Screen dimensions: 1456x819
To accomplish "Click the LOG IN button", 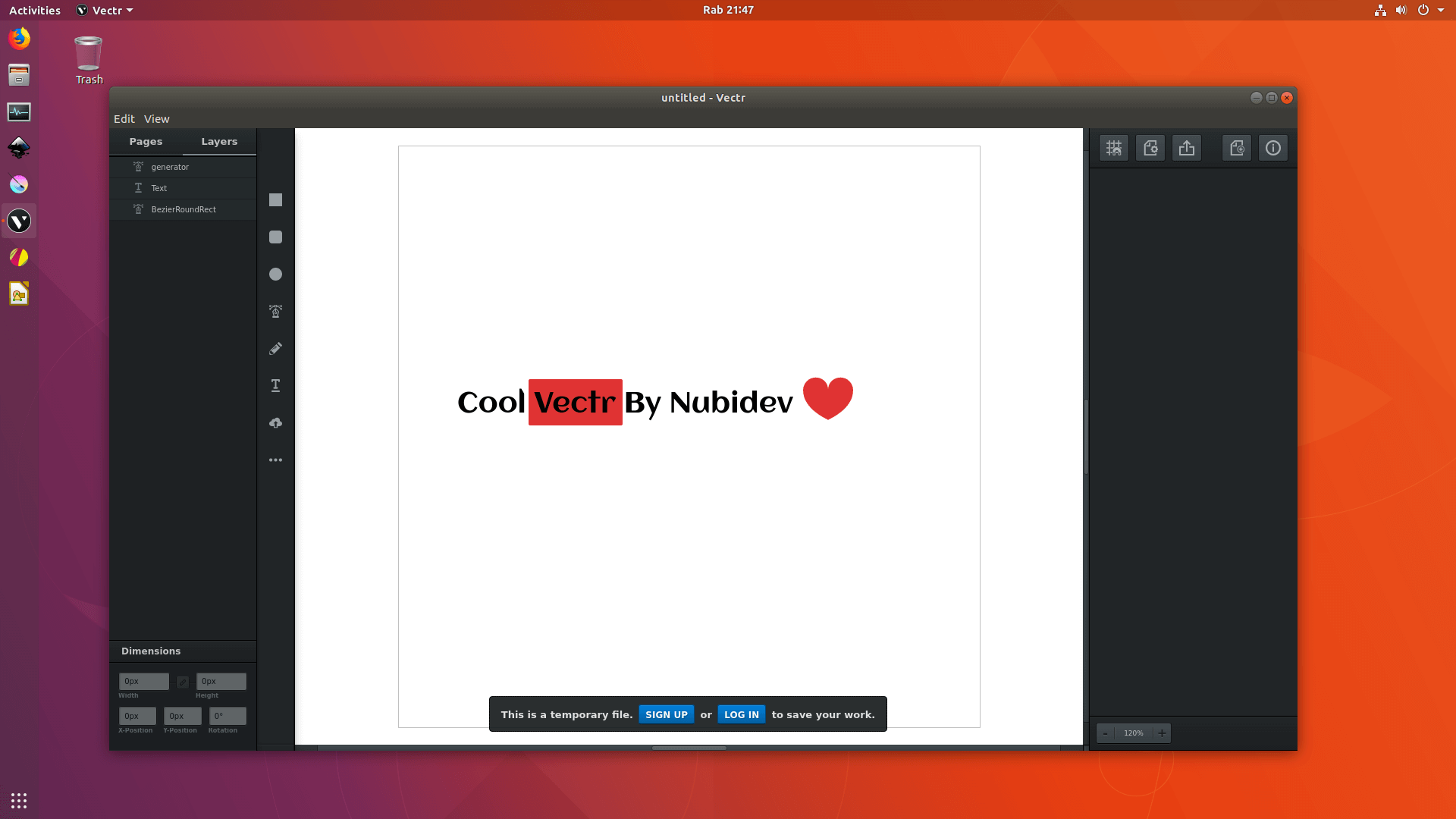I will (x=741, y=714).
